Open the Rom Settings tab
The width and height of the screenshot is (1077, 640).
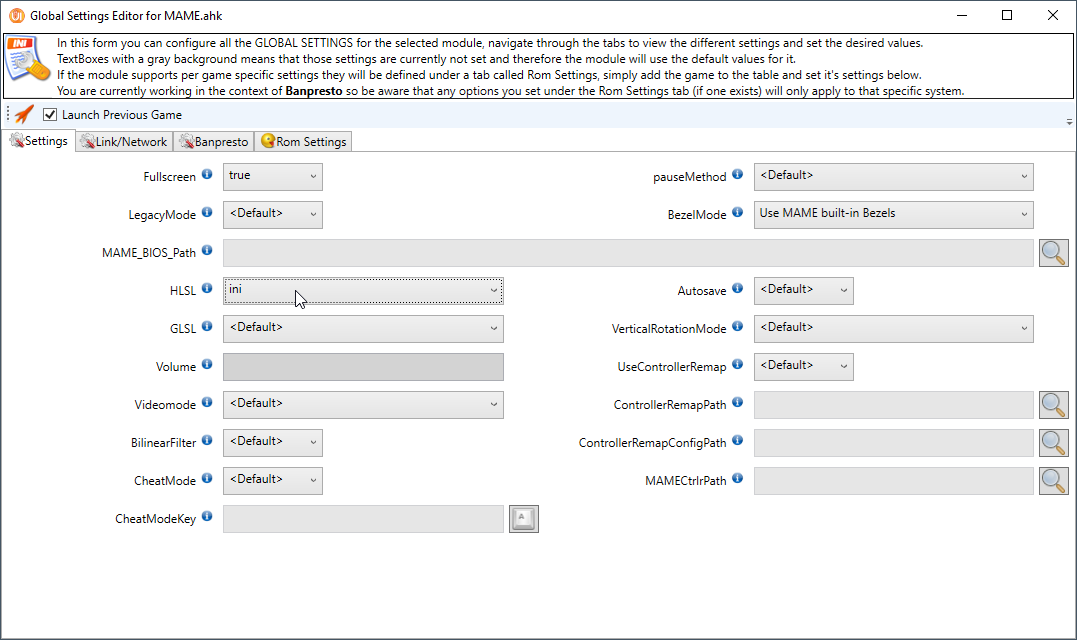[303, 142]
